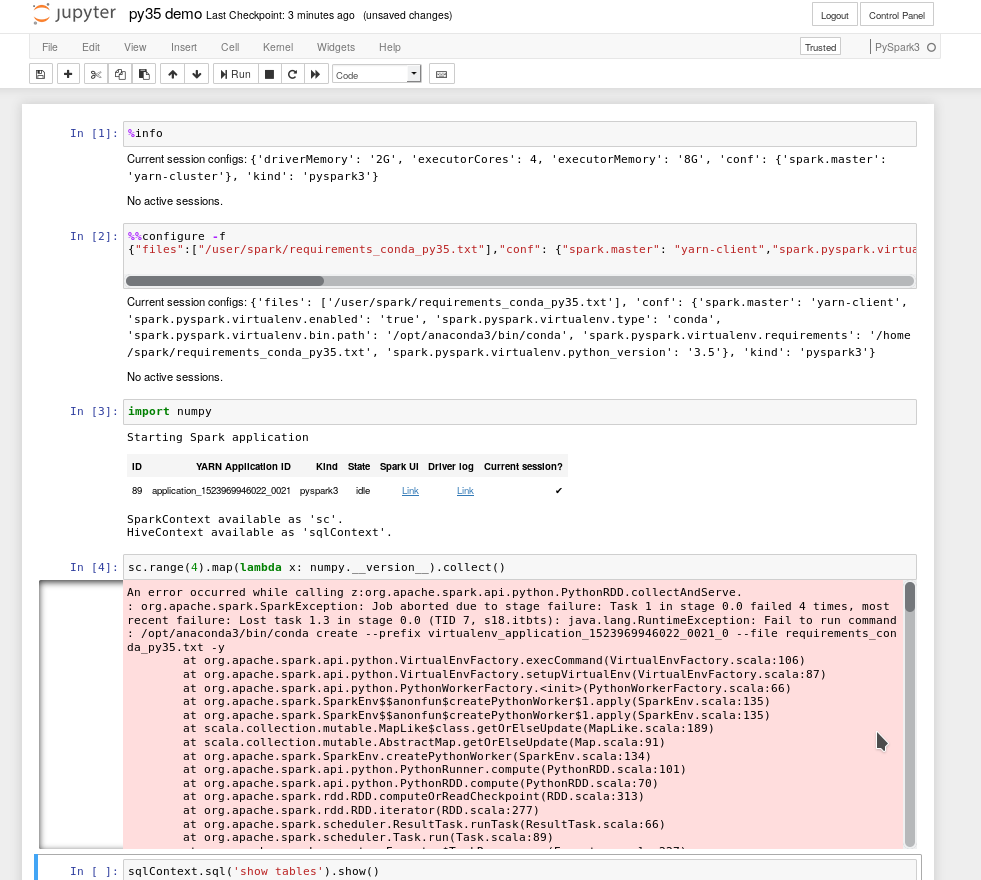Click into the %info code cell
Viewport: 981px width, 880px height.
pyautogui.click(x=519, y=134)
